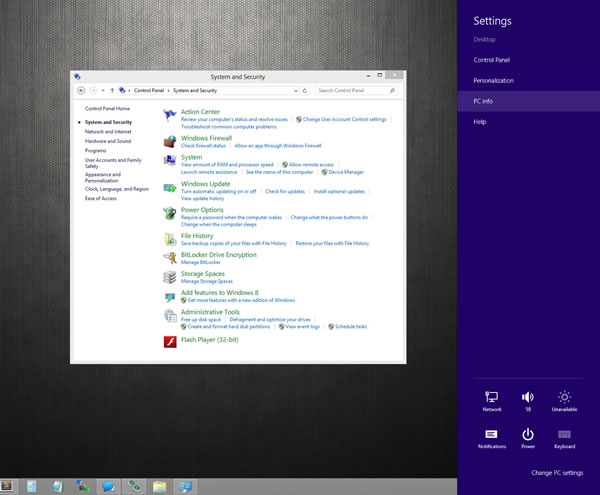Open Control Panel Home link
600x495 pixels.
[107, 109]
